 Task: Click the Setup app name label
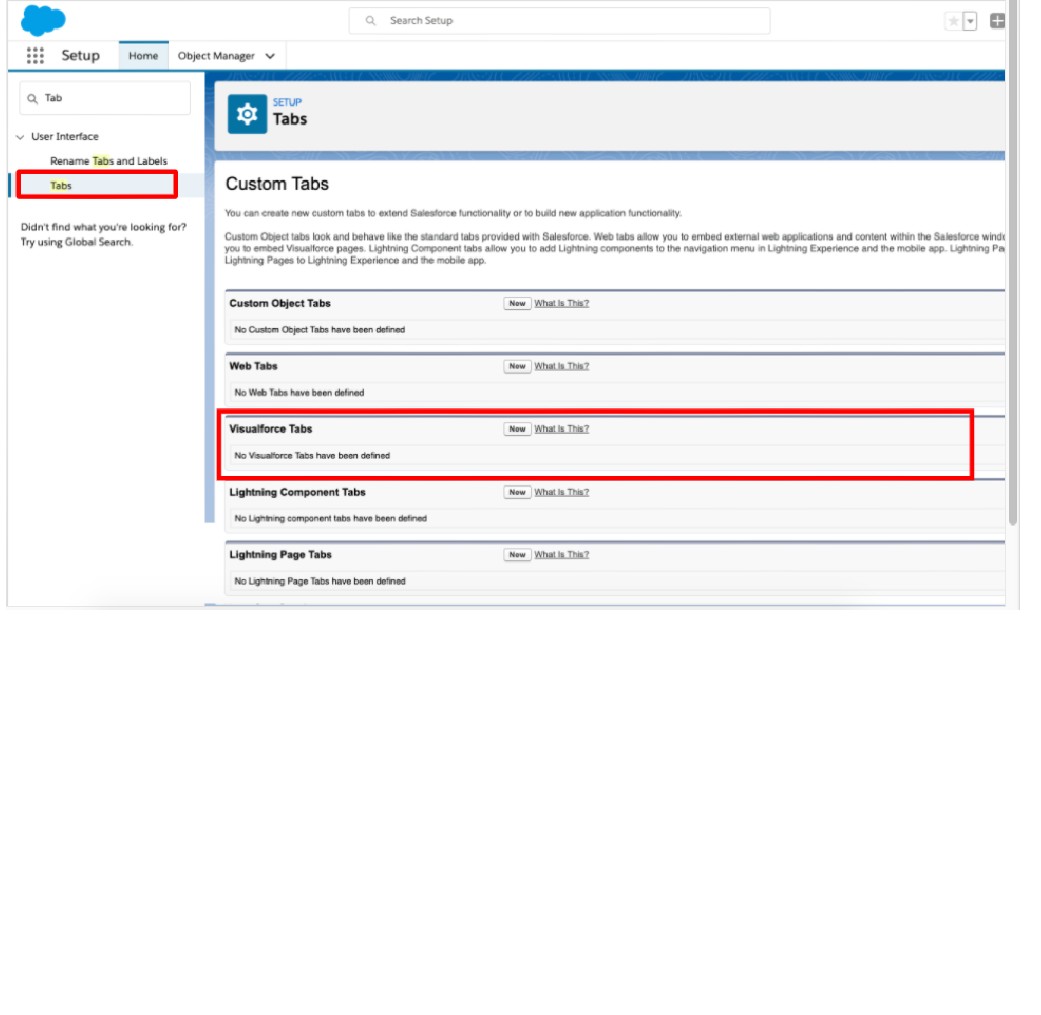pyautogui.click(x=80, y=56)
